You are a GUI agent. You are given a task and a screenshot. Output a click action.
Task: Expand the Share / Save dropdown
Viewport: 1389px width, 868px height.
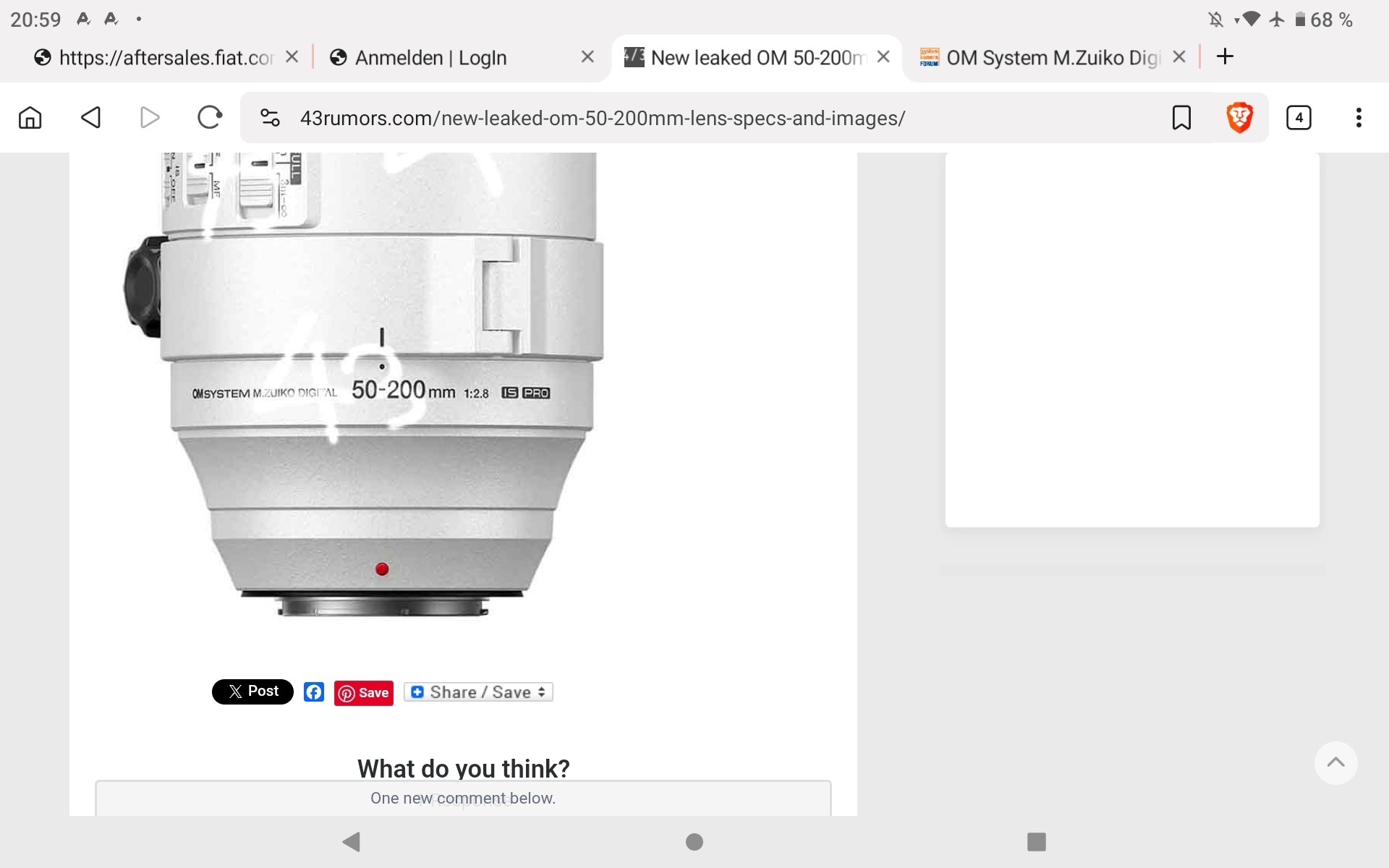pos(479,692)
